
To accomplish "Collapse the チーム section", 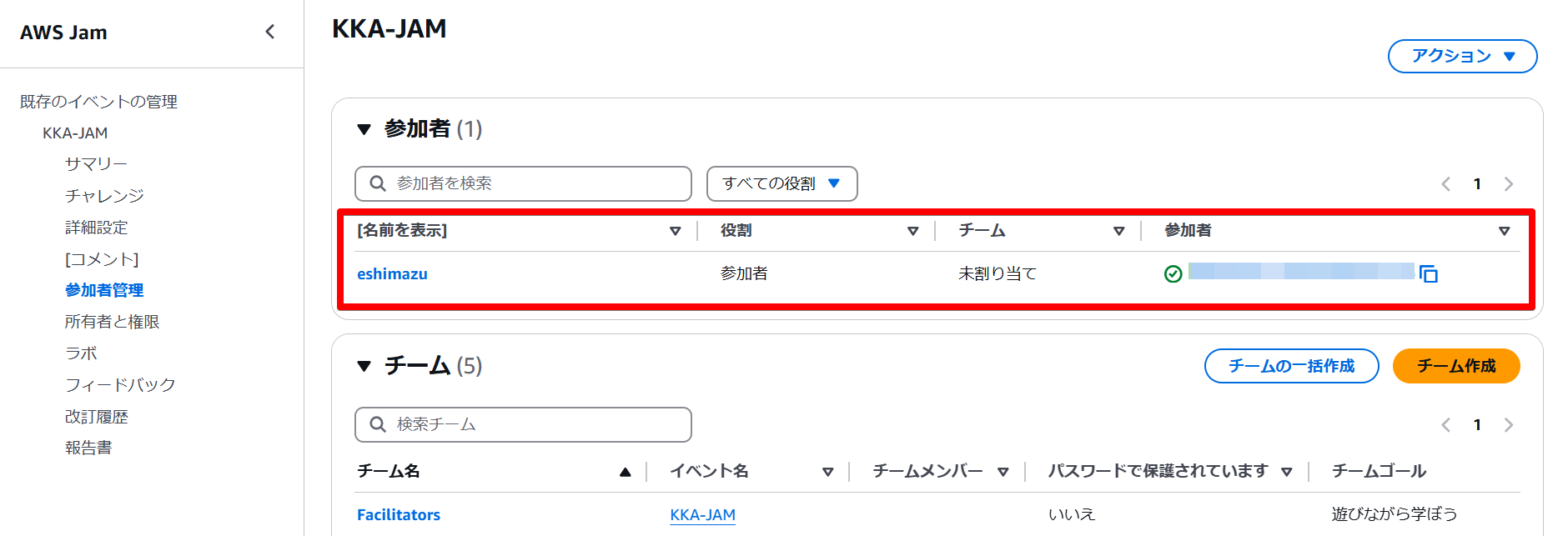I will 364,366.
